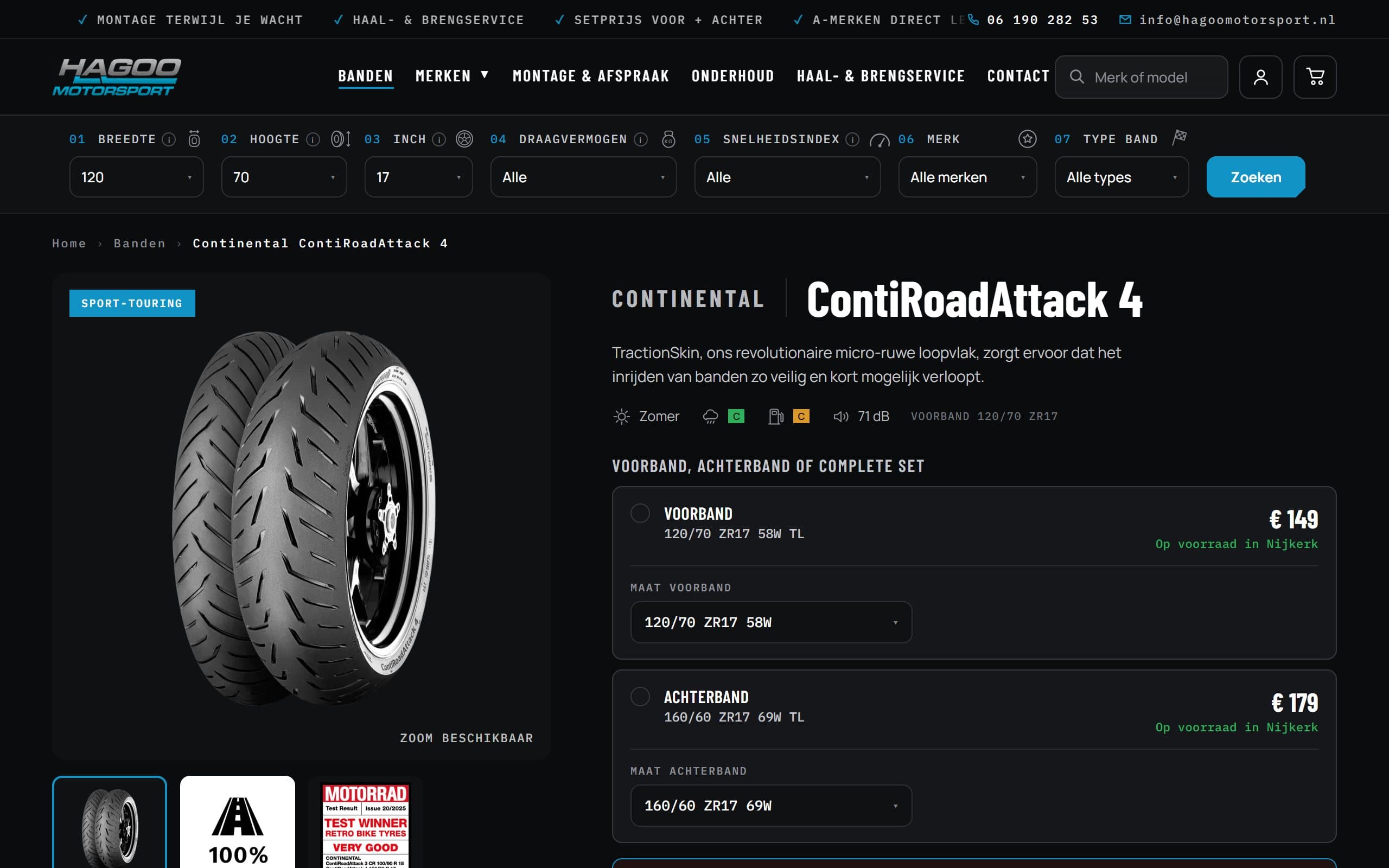Click the Draagvermogen info icon

(x=641, y=139)
